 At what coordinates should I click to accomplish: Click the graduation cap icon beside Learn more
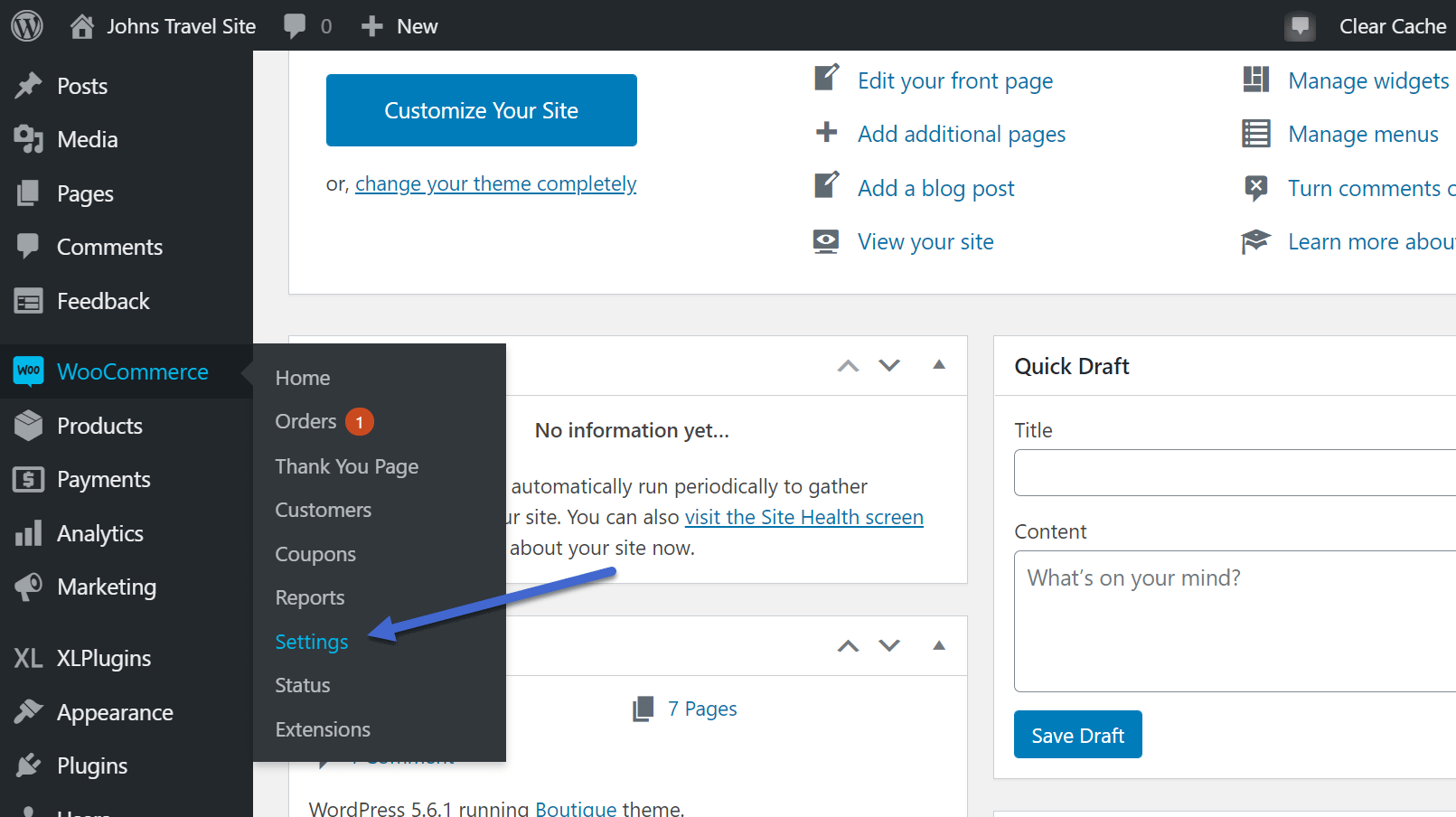(x=1256, y=242)
